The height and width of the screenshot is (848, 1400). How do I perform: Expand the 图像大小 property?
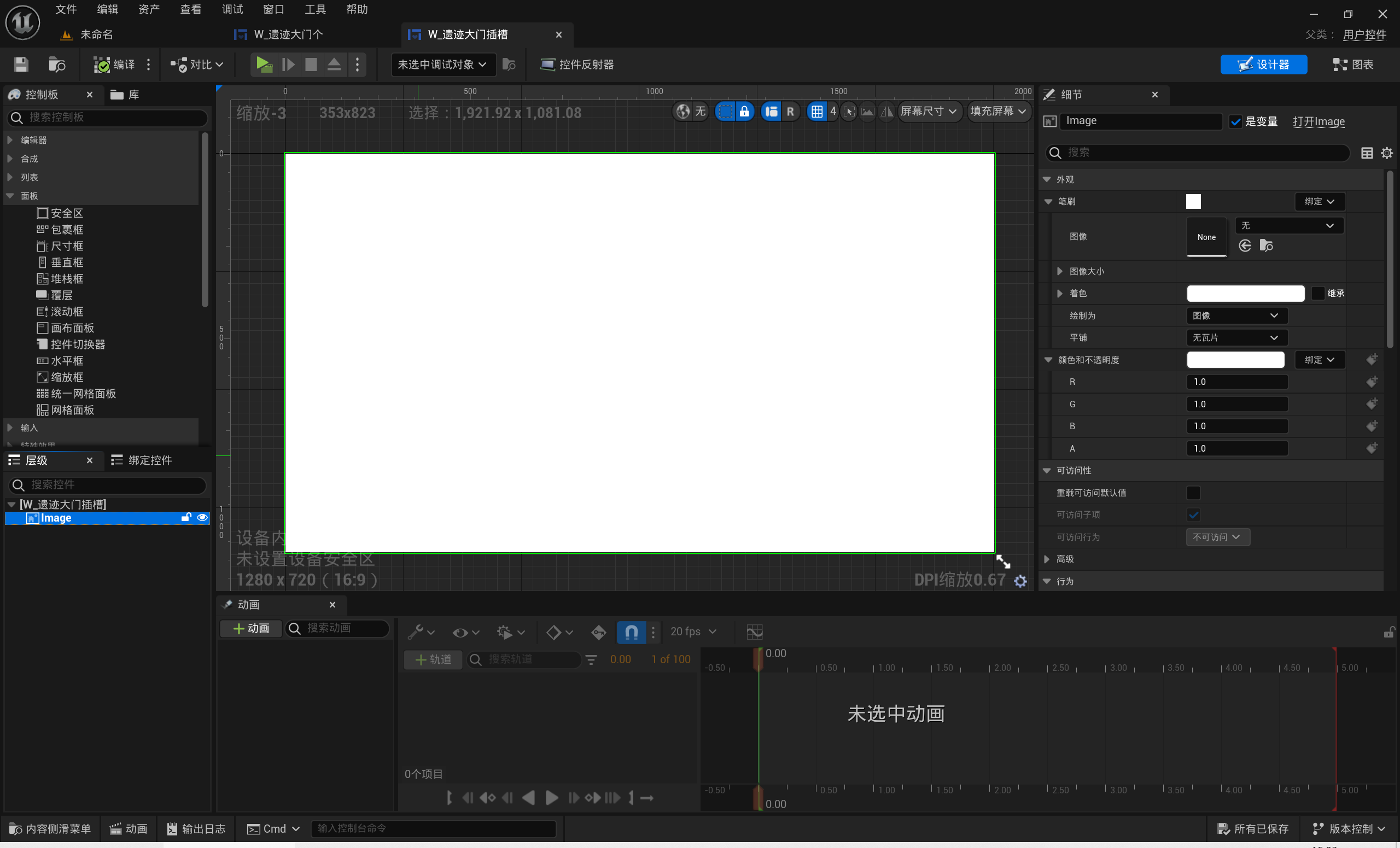[x=1060, y=272]
